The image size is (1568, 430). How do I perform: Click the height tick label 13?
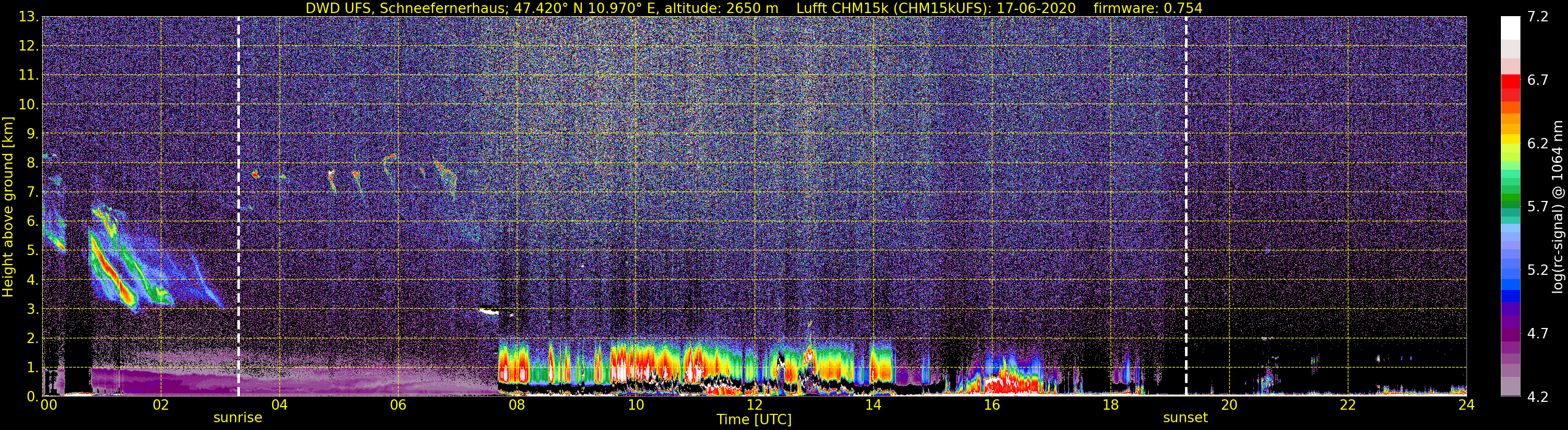pos(29,17)
